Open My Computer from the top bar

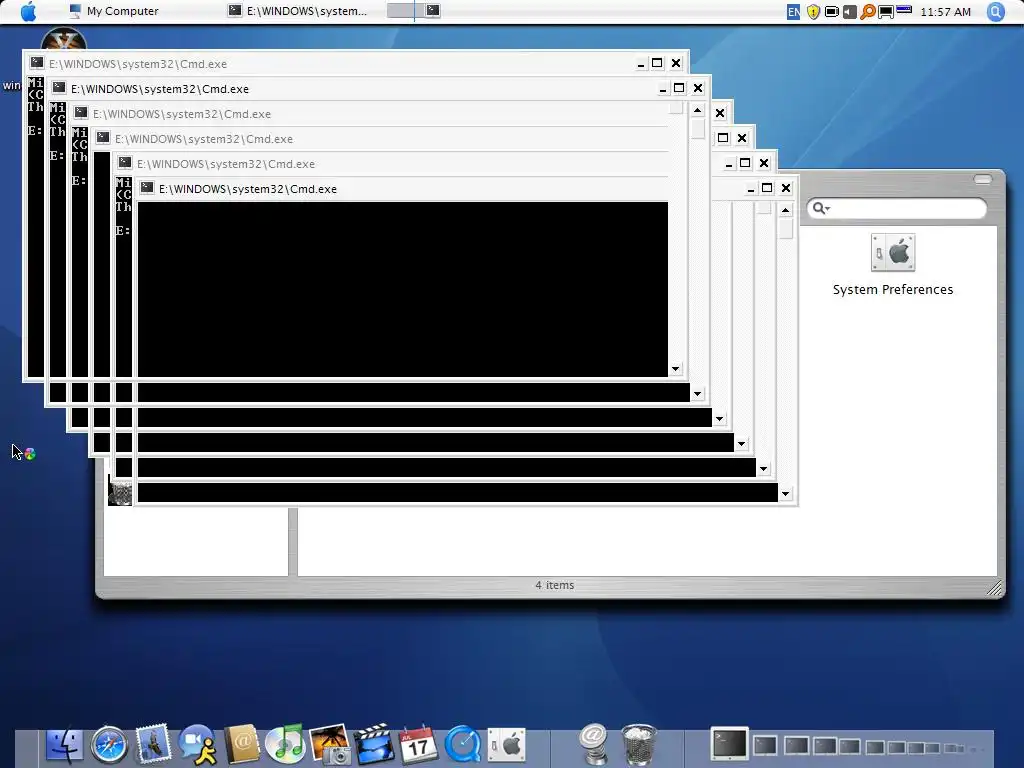(x=114, y=11)
